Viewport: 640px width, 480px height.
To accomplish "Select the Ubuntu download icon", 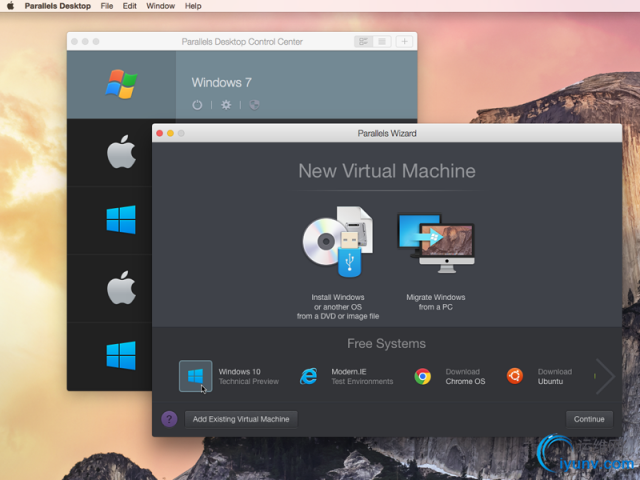I will 515,376.
